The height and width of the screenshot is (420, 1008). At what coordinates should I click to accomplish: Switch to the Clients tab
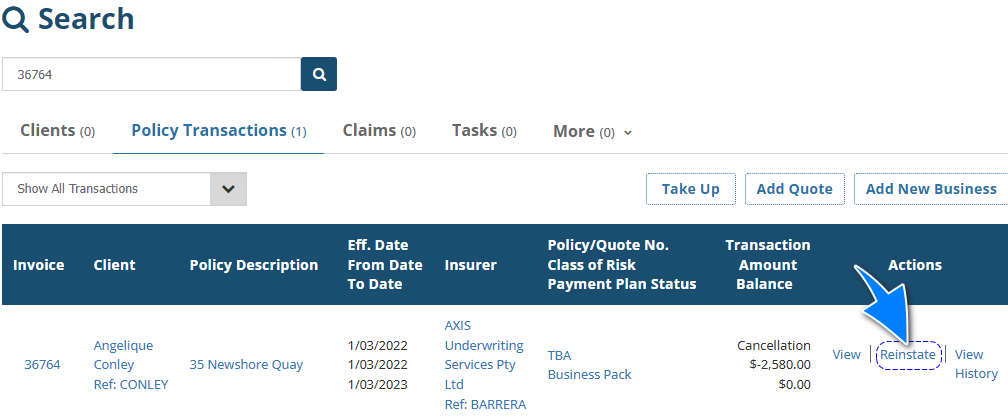(57, 131)
